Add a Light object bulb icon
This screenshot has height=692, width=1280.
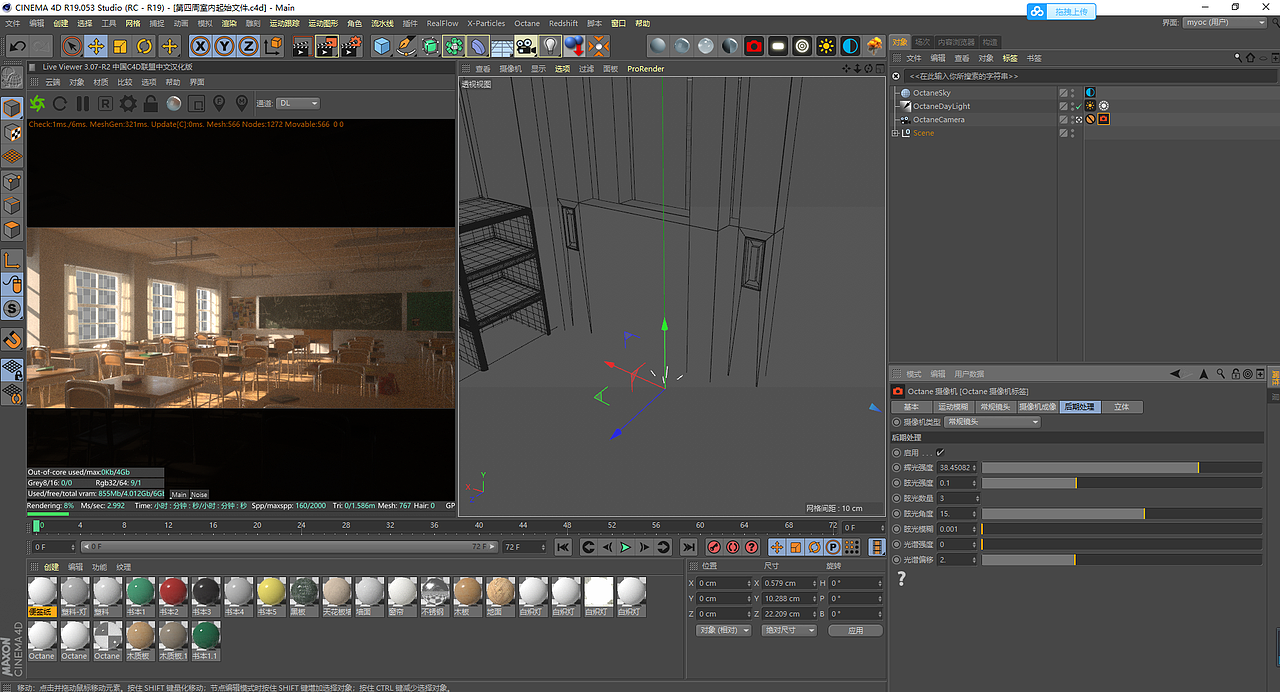(550, 46)
